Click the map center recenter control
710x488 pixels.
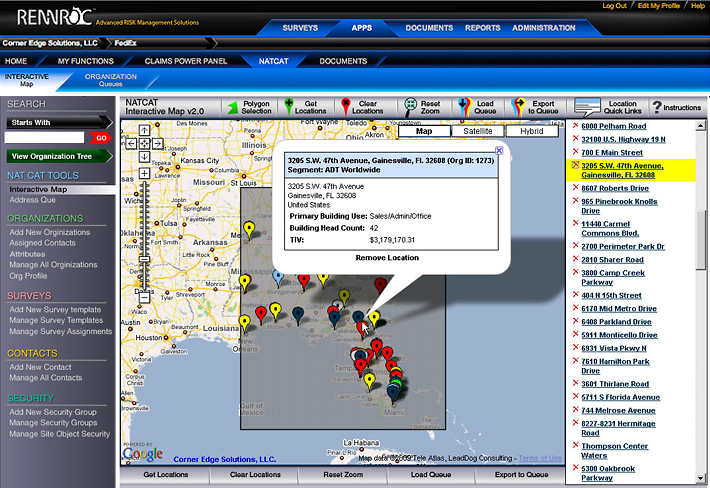pyautogui.click(x=144, y=144)
